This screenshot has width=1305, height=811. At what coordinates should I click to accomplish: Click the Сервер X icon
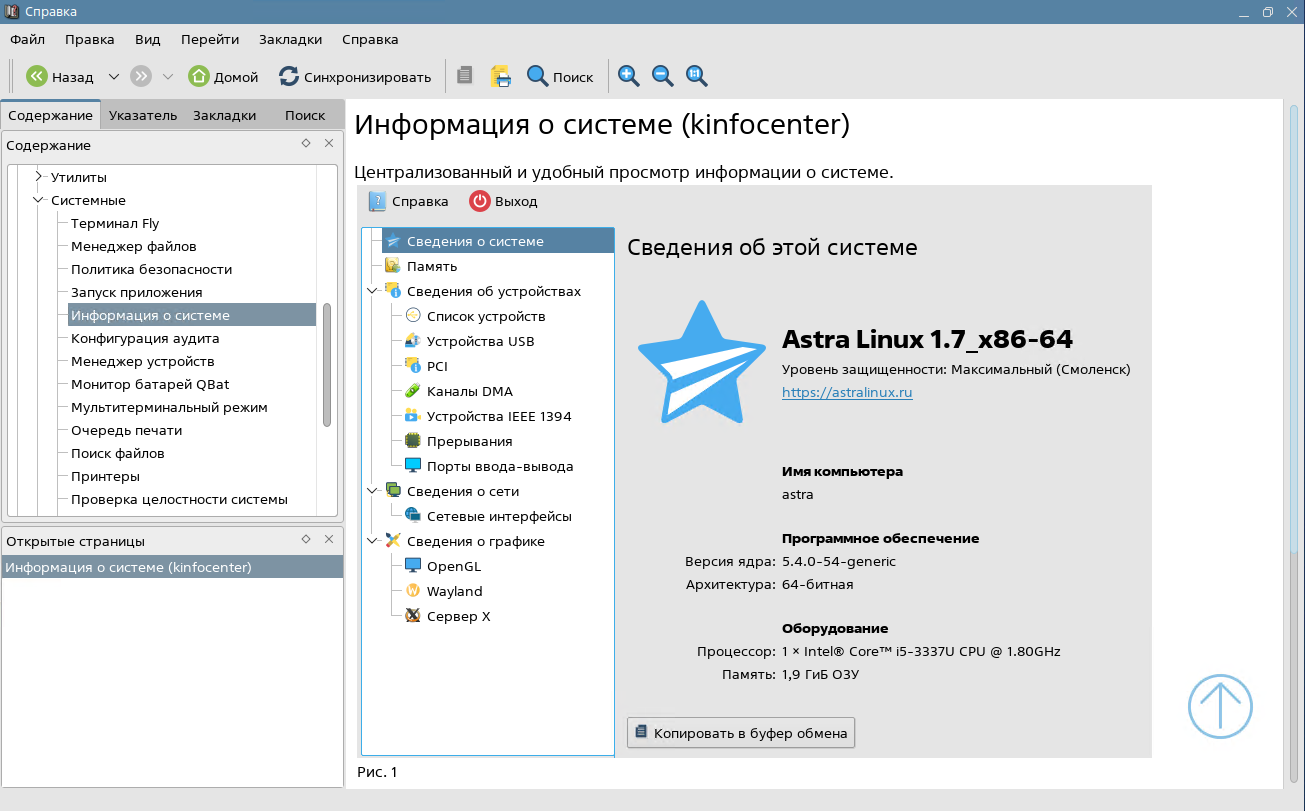[413, 616]
